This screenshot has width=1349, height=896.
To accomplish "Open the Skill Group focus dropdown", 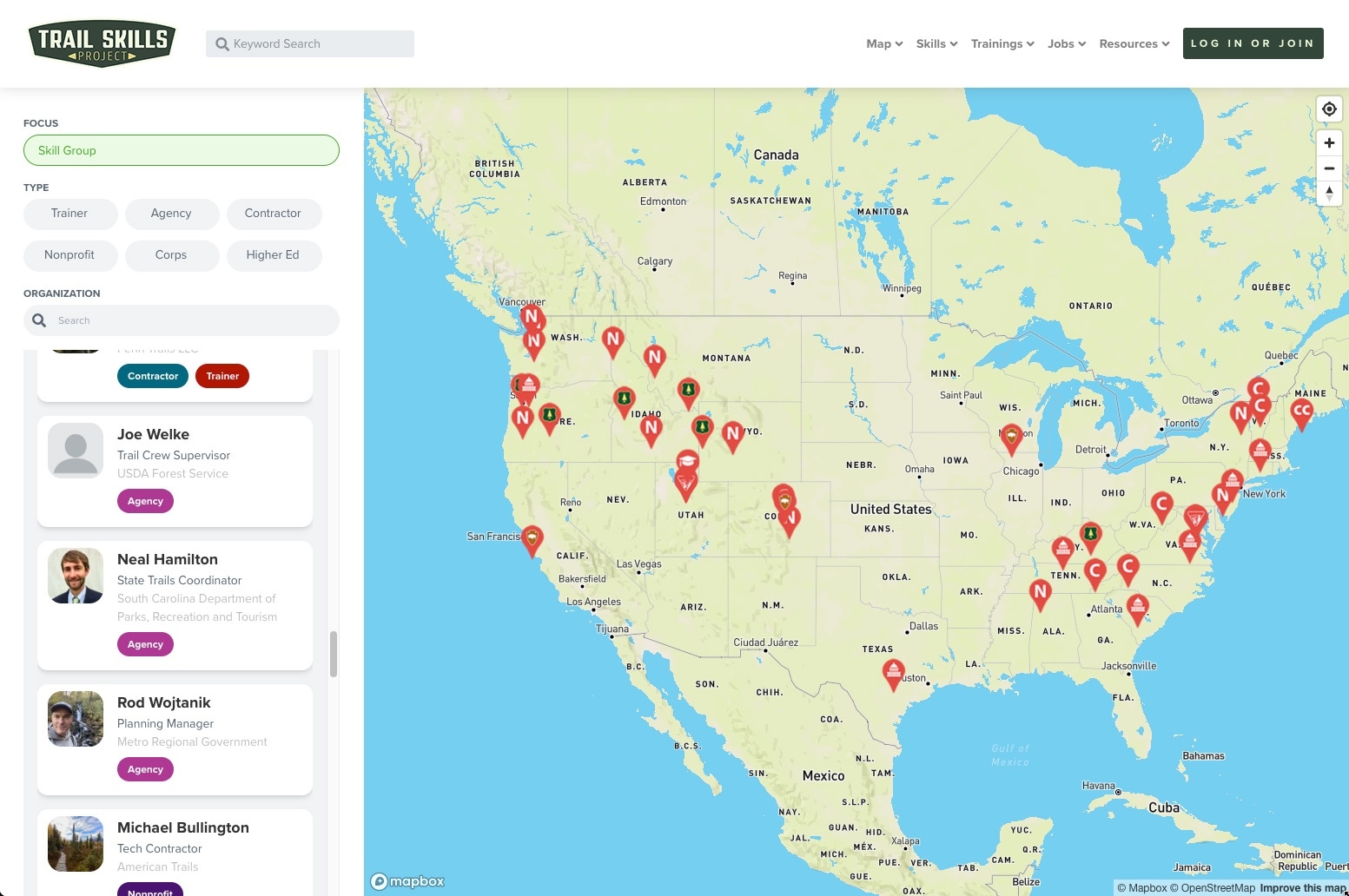I will (x=182, y=150).
